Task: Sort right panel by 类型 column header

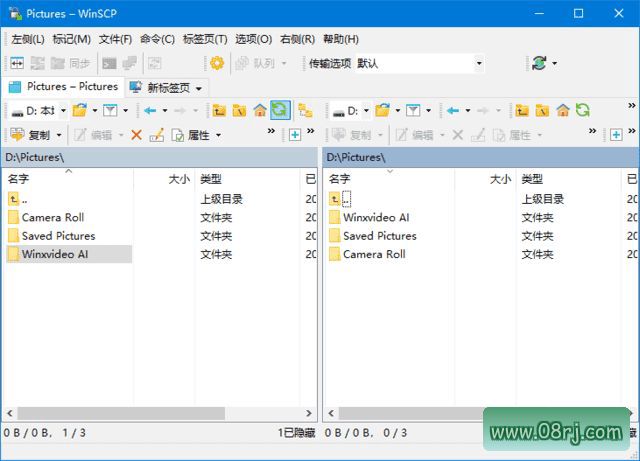Action: point(569,178)
